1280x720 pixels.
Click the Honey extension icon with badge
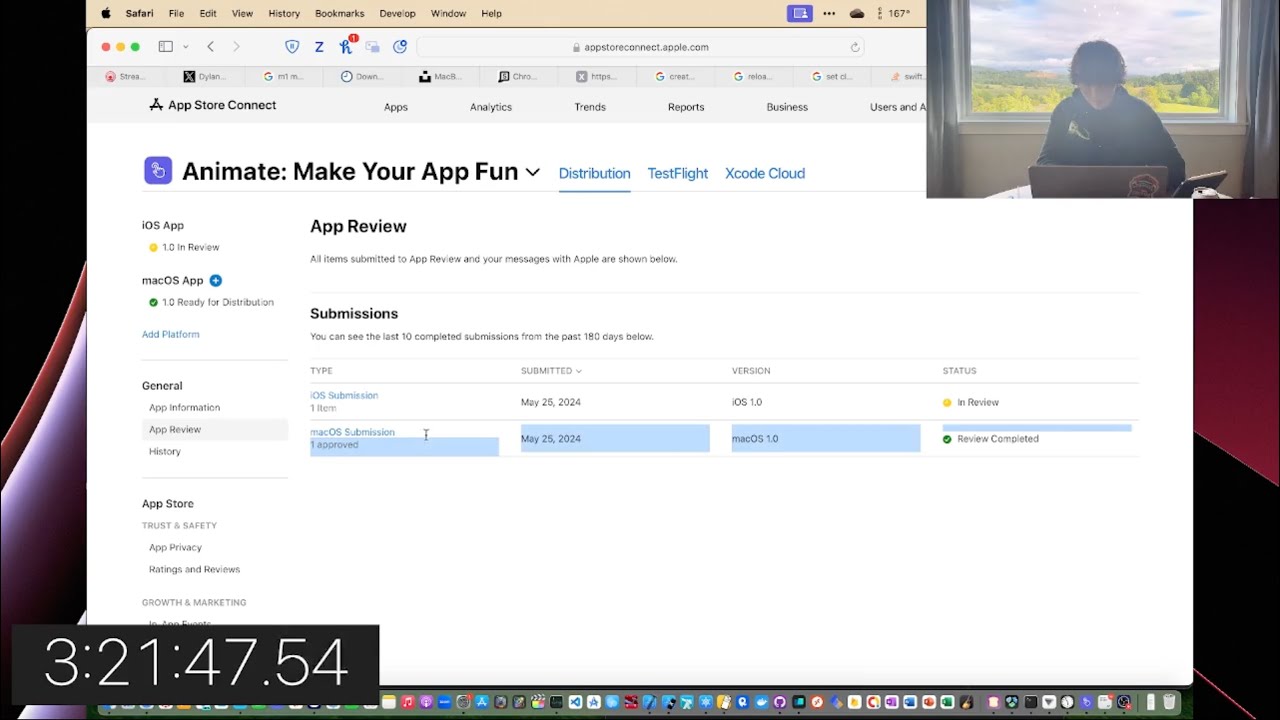[346, 47]
